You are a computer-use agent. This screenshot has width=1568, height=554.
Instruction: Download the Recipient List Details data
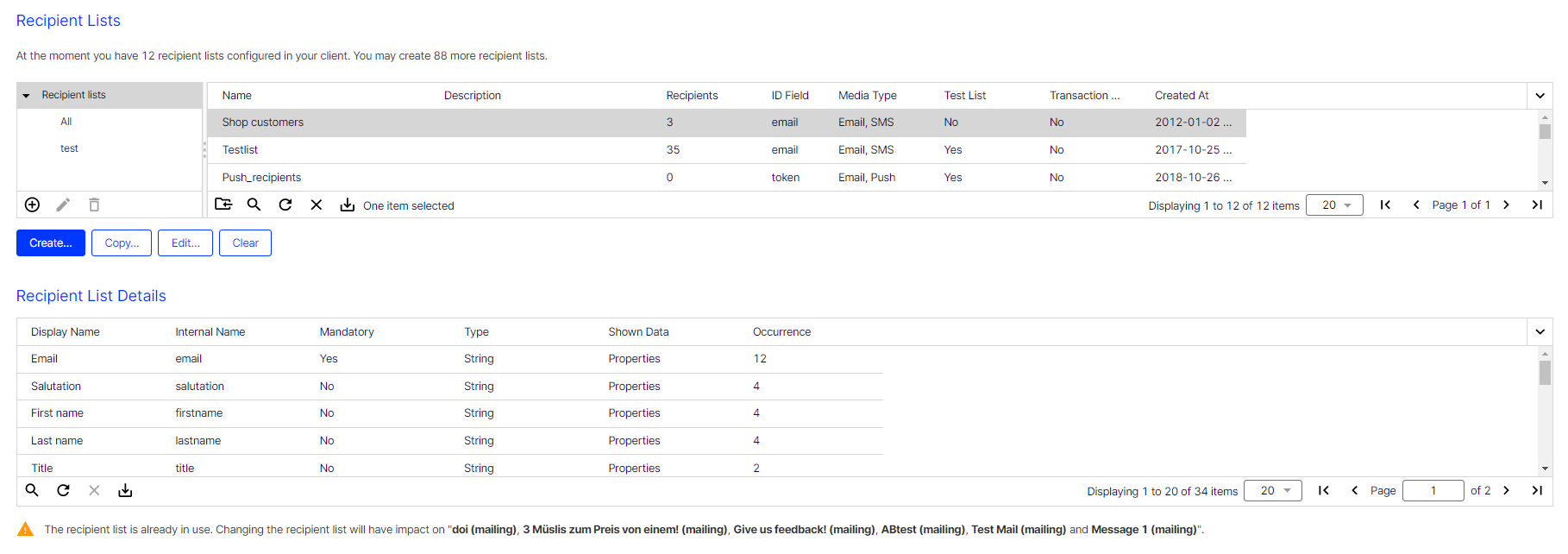(125, 490)
